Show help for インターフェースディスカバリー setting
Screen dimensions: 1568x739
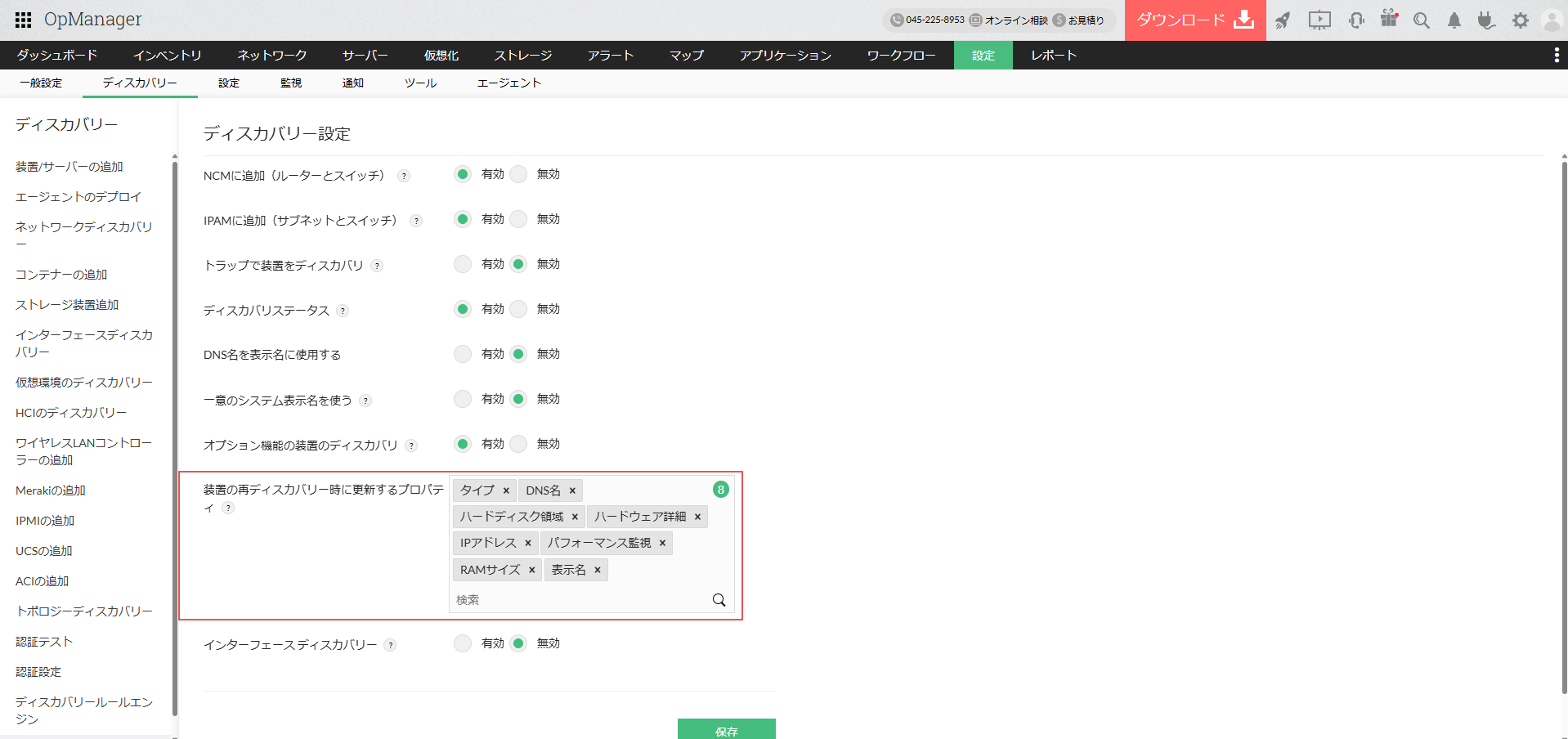(391, 645)
